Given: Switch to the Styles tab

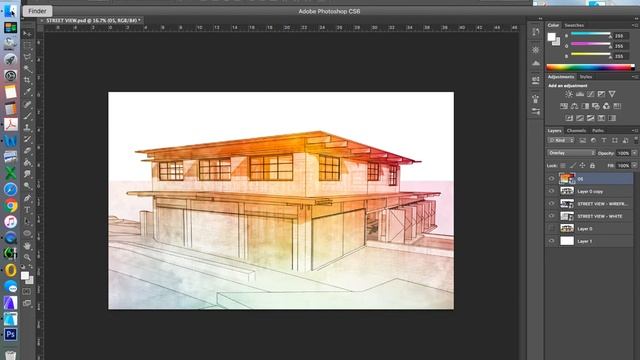Looking at the screenshot, I should point(586,77).
